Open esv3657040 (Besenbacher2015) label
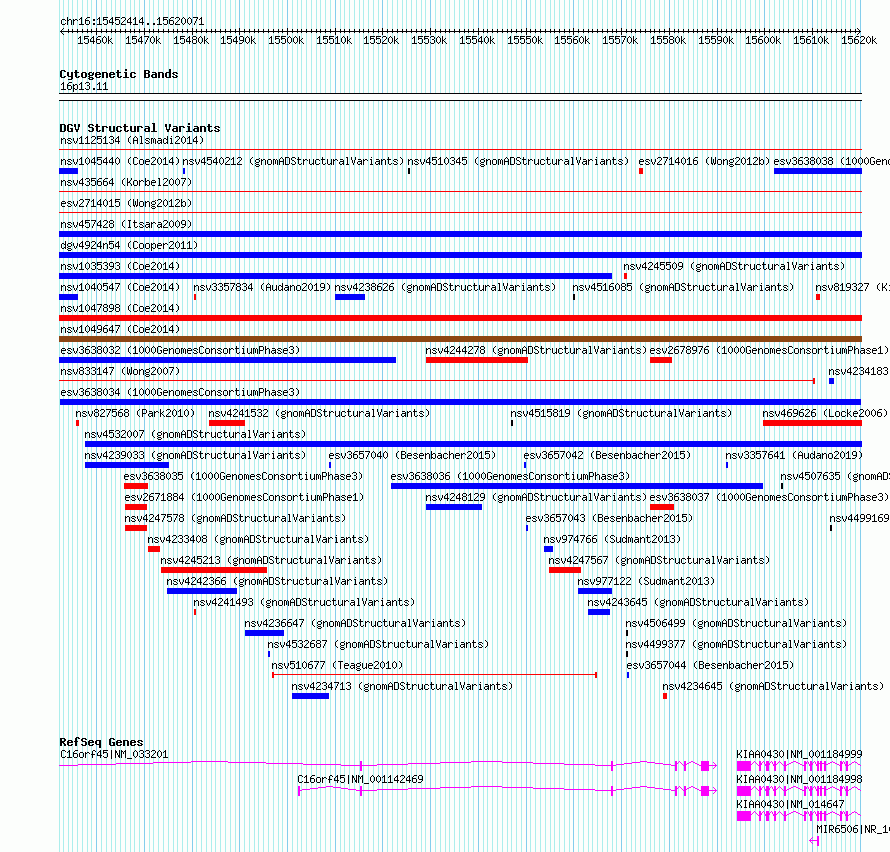890x852 pixels. pos(412,455)
